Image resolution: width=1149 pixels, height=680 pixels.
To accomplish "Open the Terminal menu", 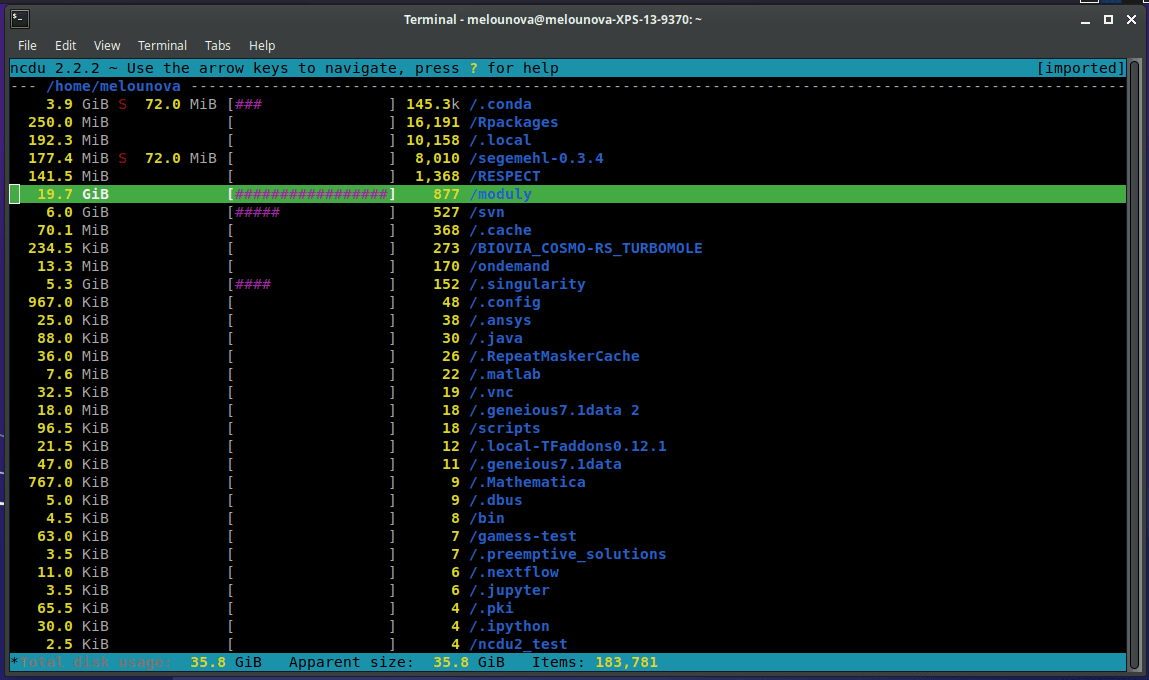I will 162,45.
